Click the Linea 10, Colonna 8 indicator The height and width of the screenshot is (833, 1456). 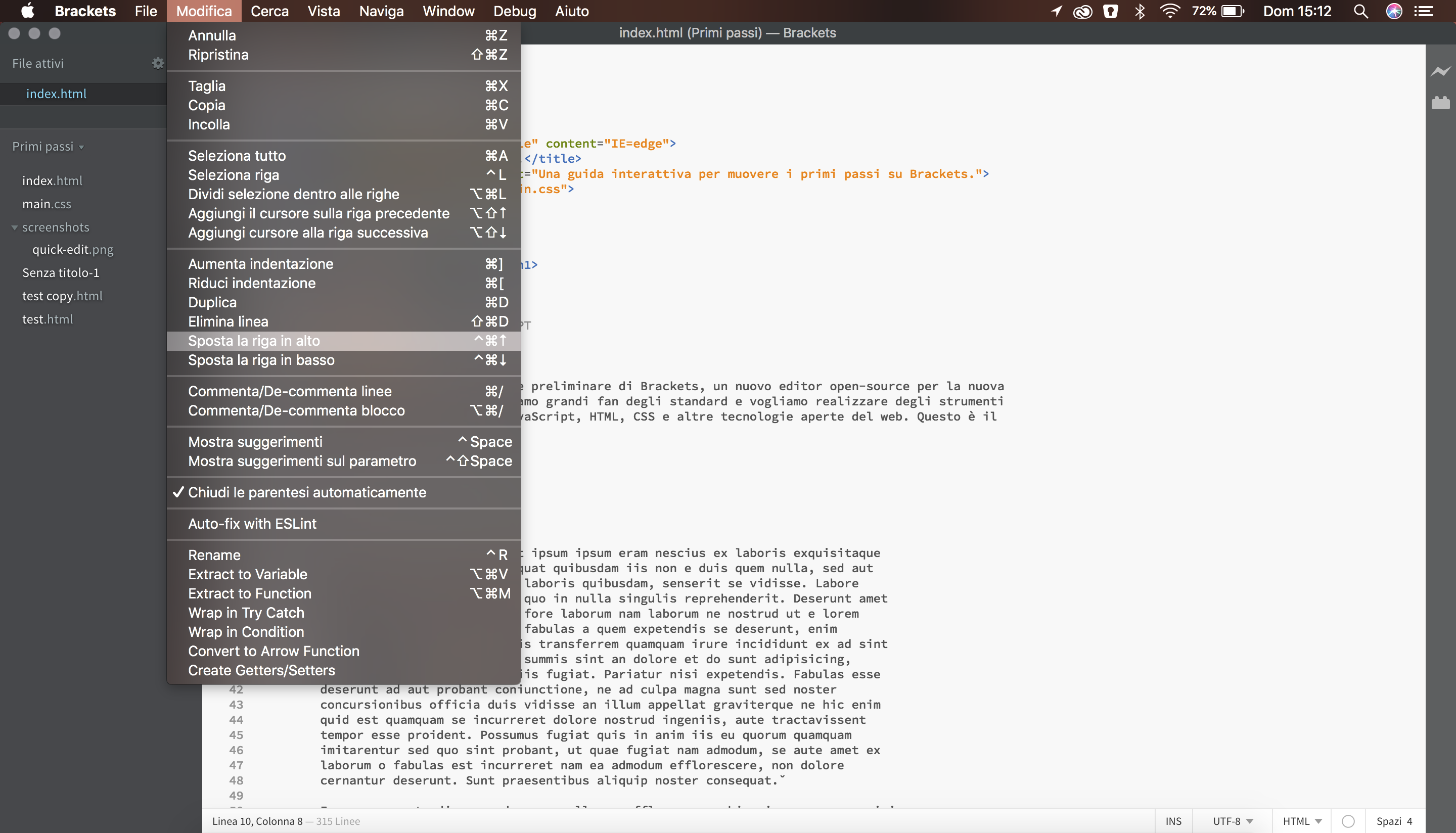[257, 821]
